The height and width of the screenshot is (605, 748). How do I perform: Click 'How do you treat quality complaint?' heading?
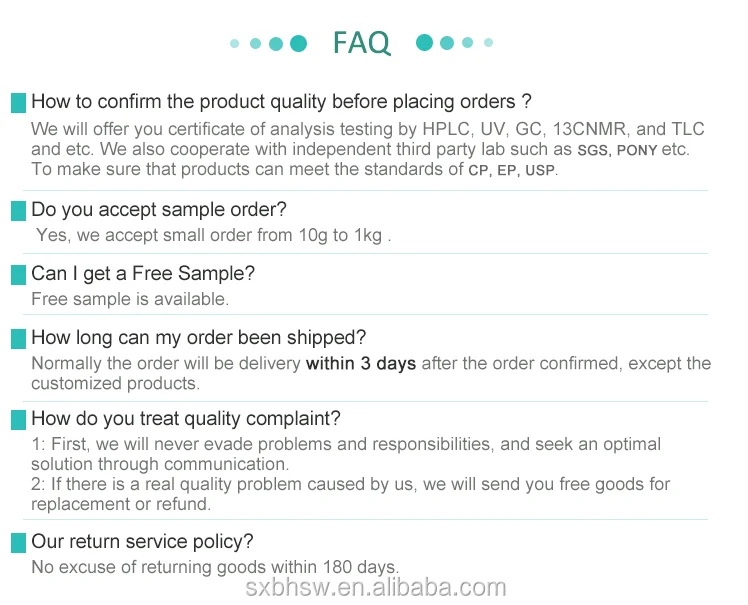point(186,419)
